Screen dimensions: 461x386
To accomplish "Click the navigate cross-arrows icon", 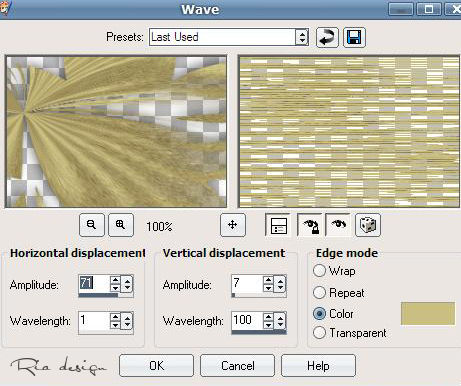I will (x=233, y=225).
